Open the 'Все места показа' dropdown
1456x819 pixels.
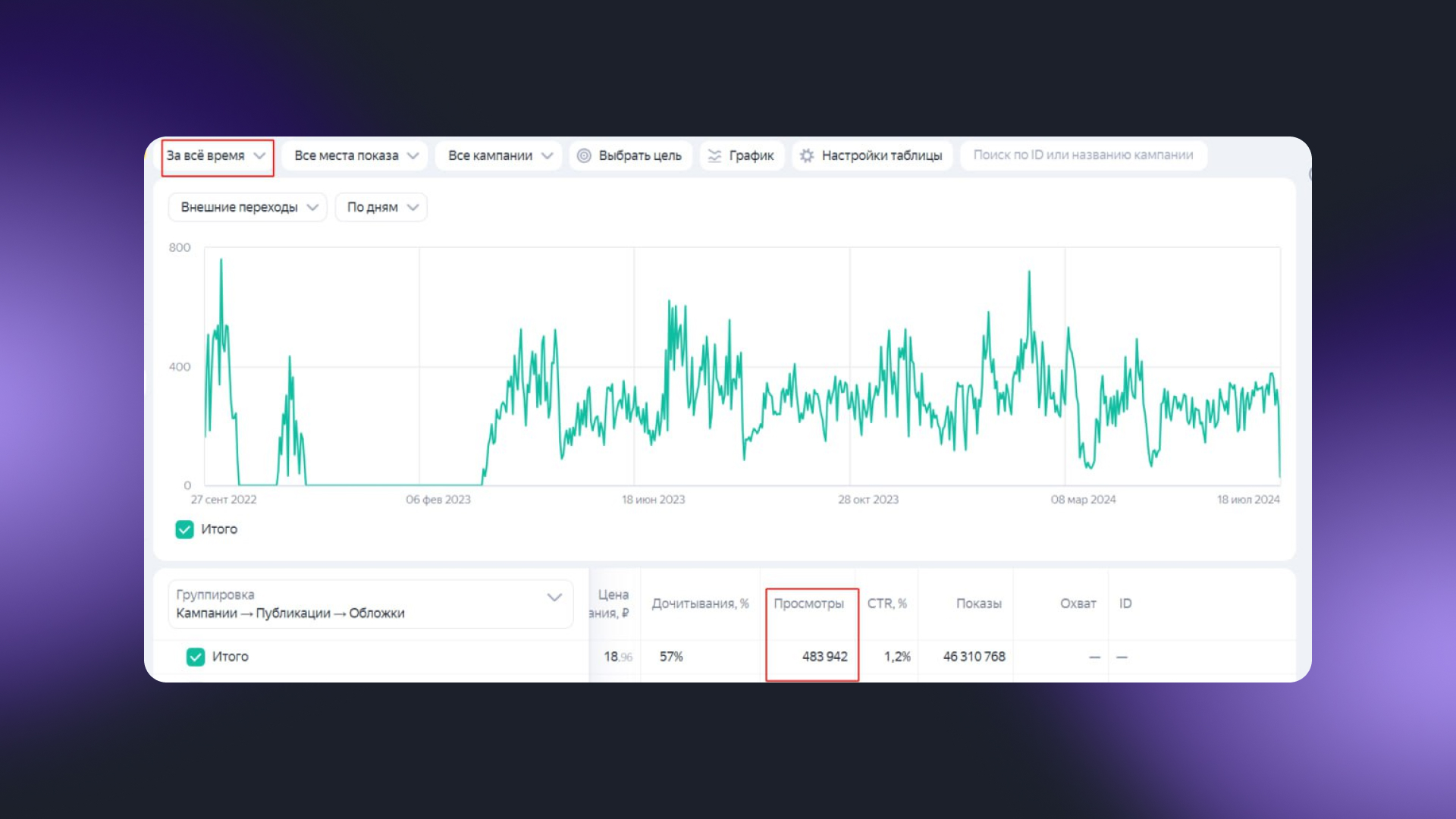click(356, 156)
